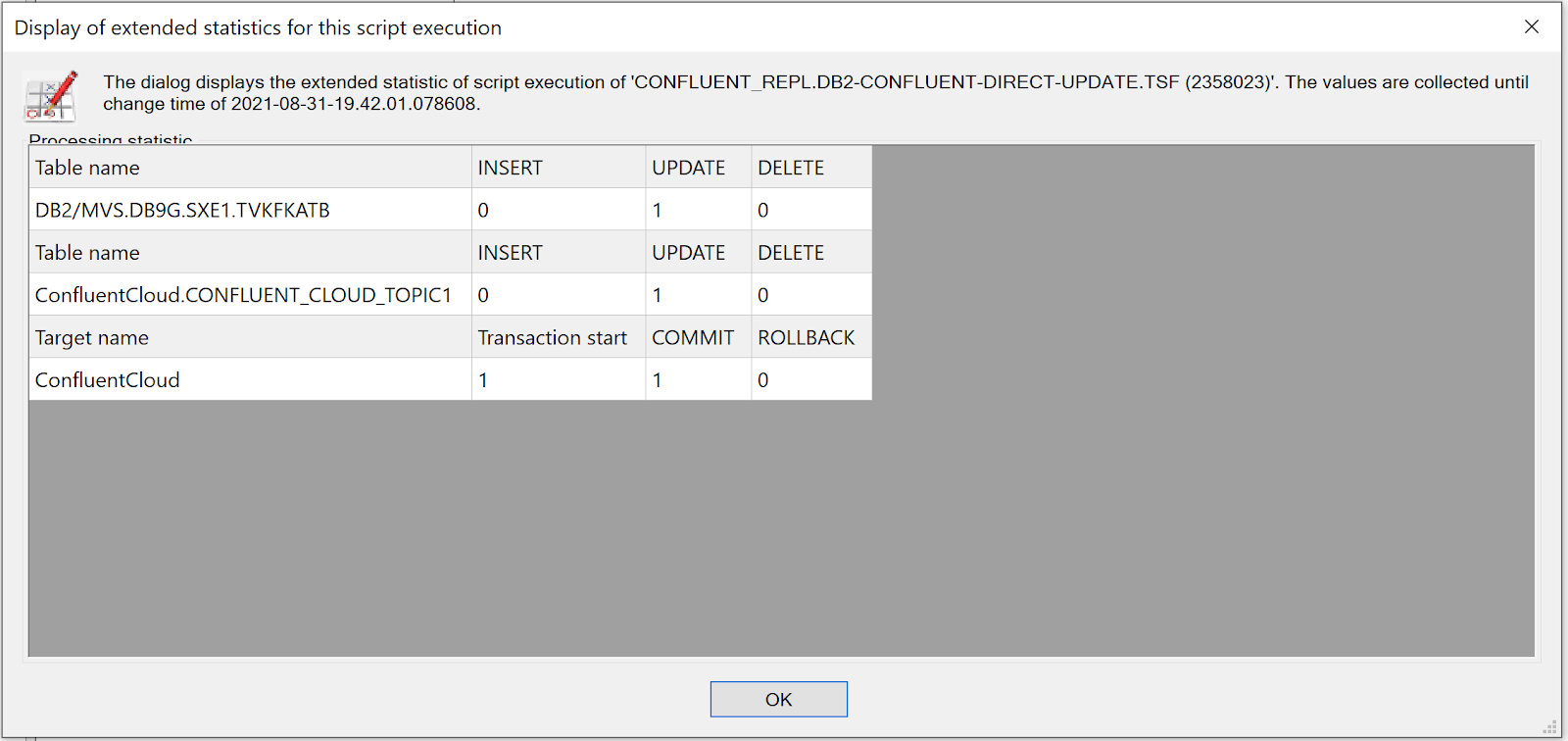This screenshot has height=741, width=1568.
Task: Click the dialog description text about script execution
Action: 815,93
